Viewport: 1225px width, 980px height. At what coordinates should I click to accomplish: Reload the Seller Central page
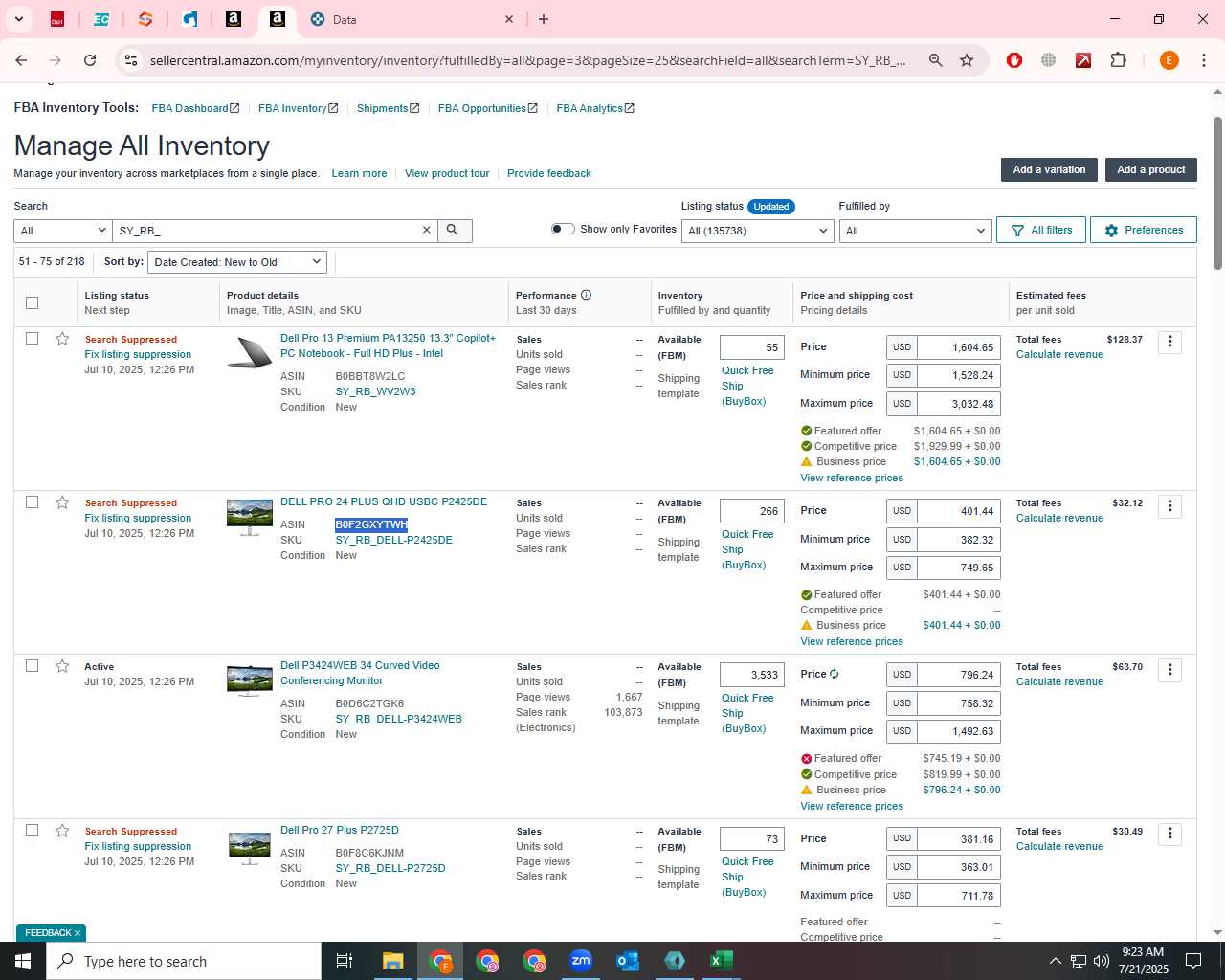pos(90,60)
